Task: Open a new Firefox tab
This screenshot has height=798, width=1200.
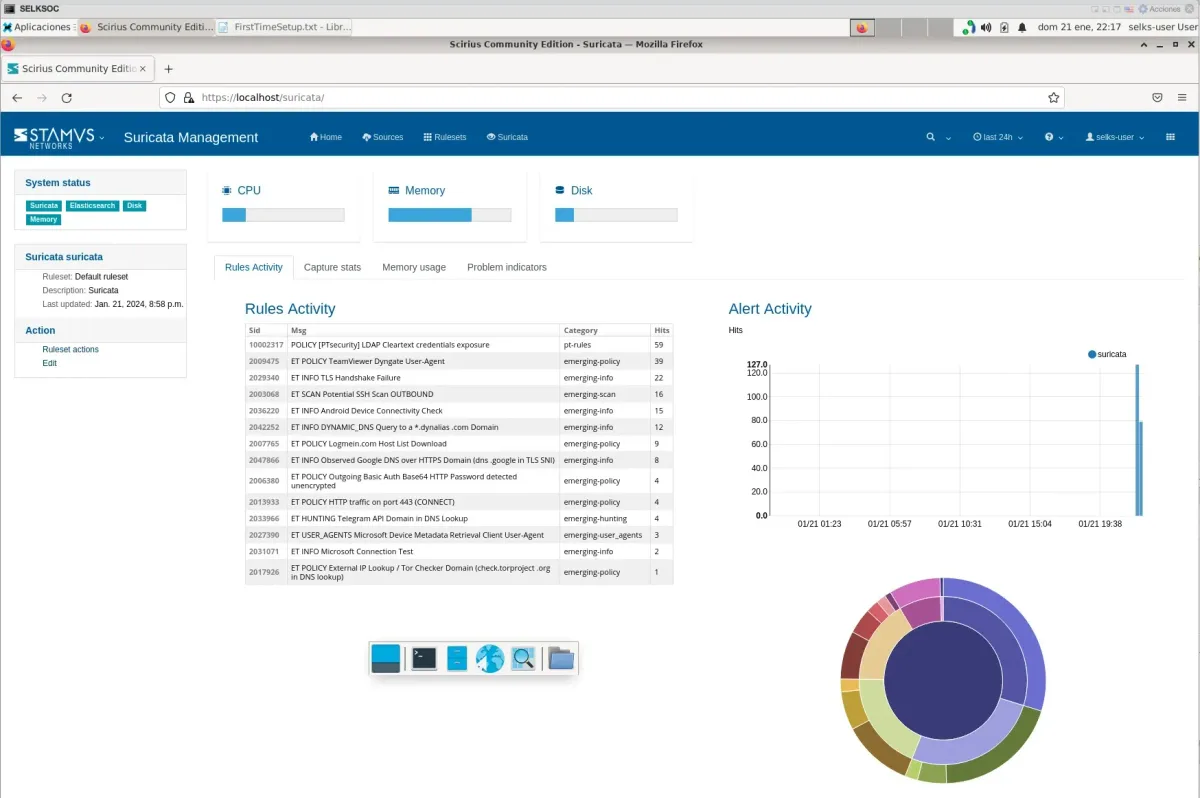Action: click(168, 69)
